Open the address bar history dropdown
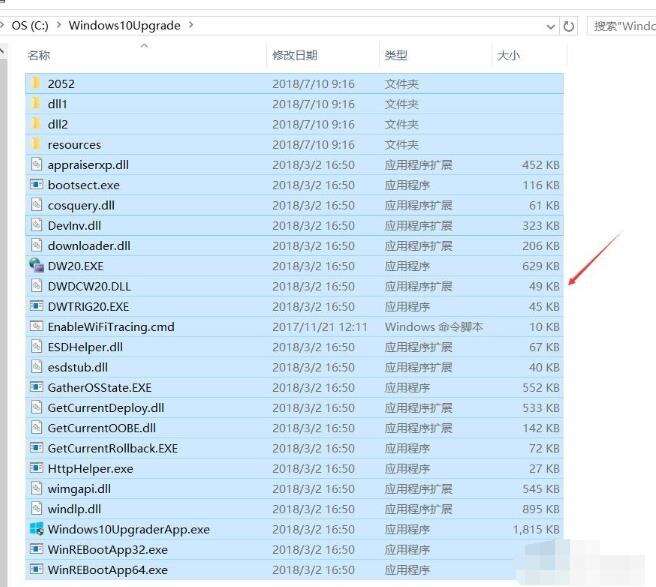Screen dimensions: 656x587 551,27
